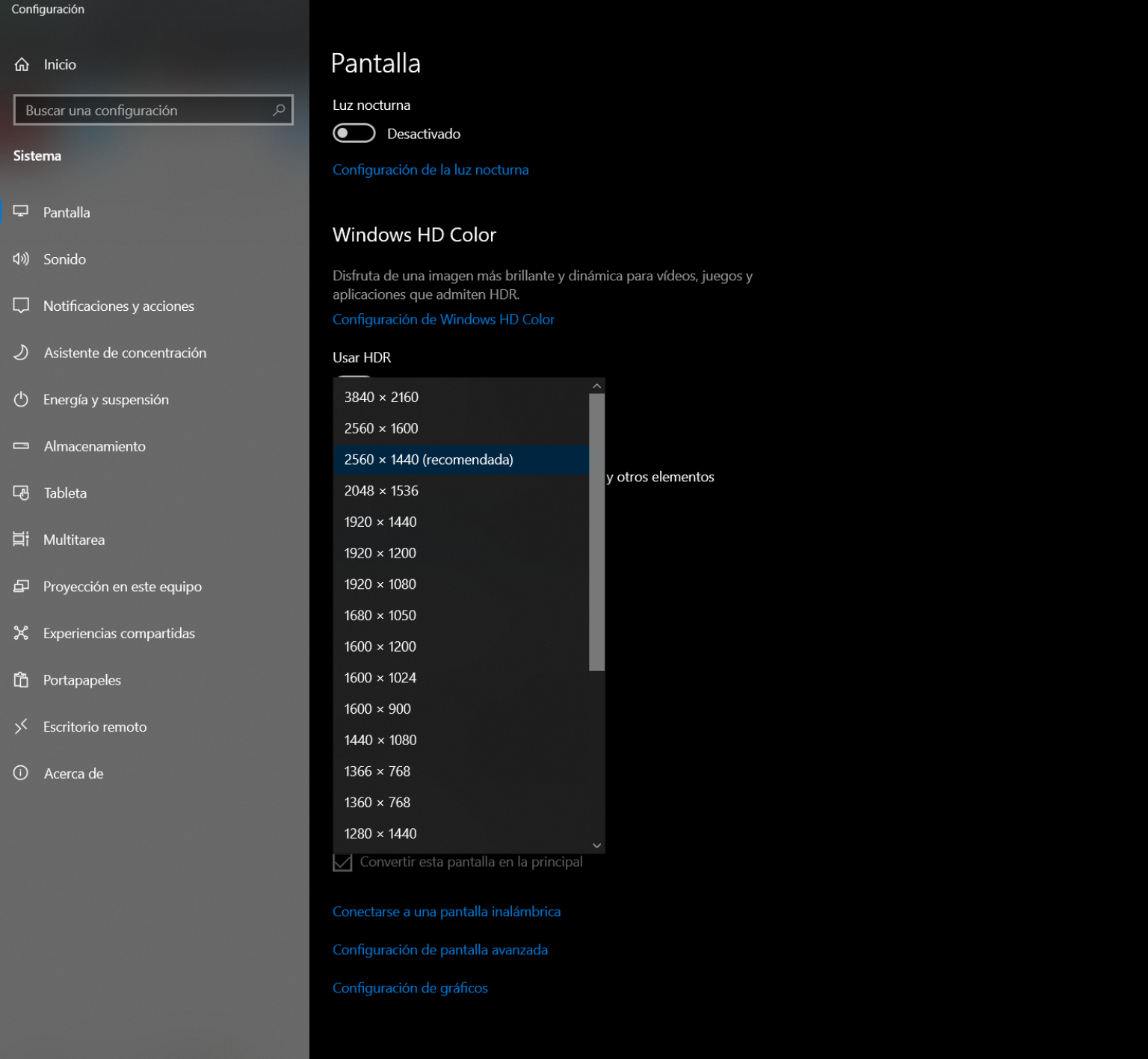Go to Acerca de page
The image size is (1148, 1059).
[x=155, y=774]
